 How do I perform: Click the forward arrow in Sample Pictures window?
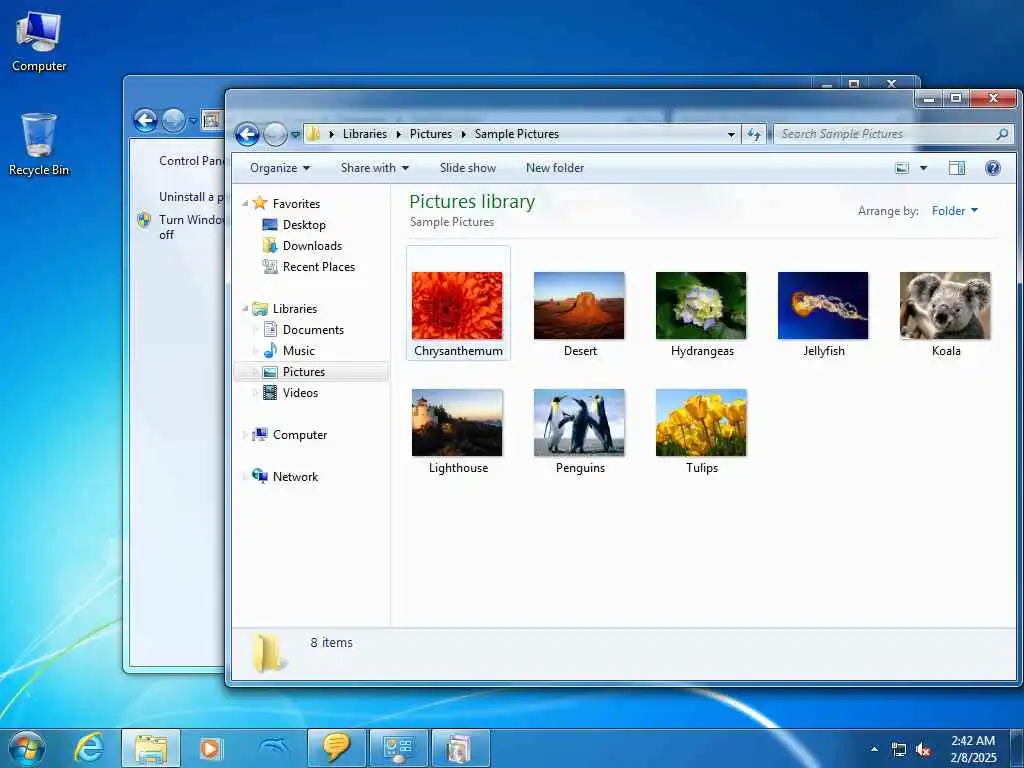point(275,135)
